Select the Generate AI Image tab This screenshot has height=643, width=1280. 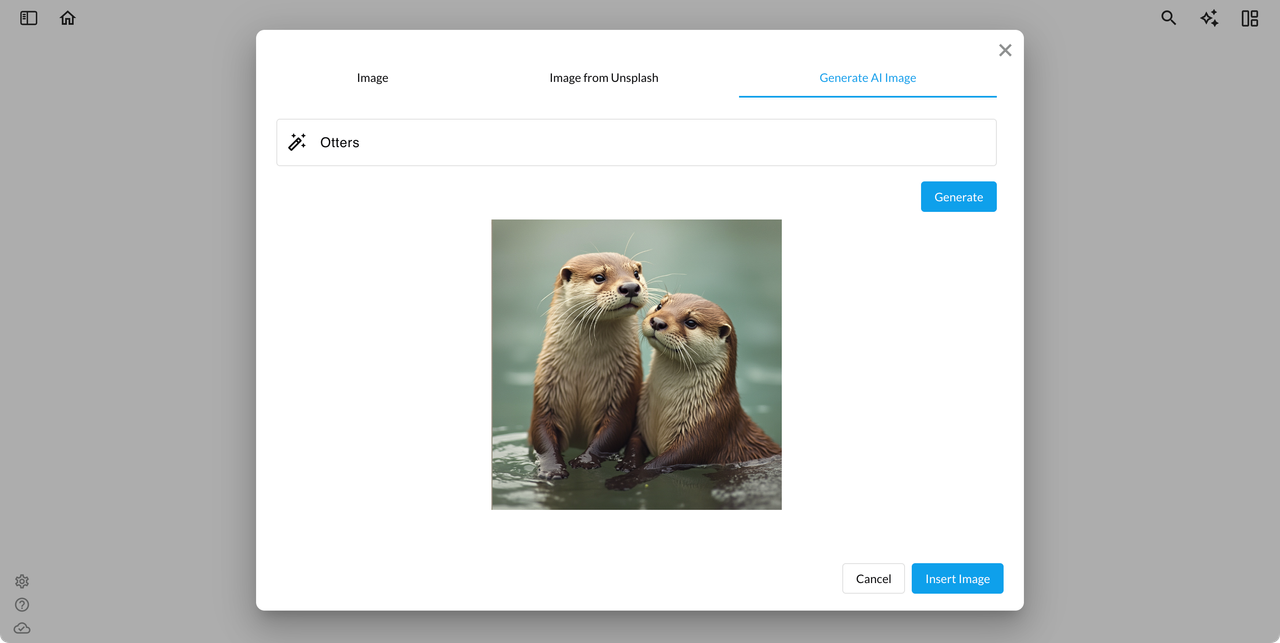868,77
